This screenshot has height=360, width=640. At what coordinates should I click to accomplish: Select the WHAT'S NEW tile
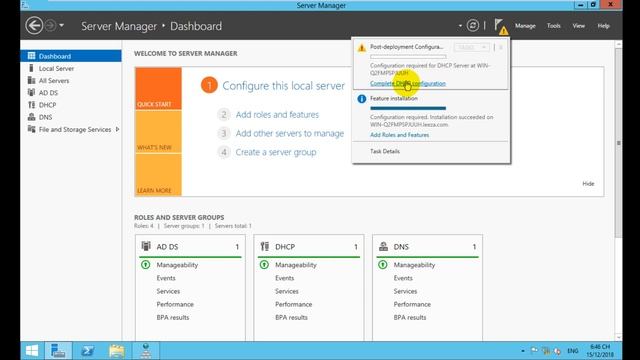158,132
